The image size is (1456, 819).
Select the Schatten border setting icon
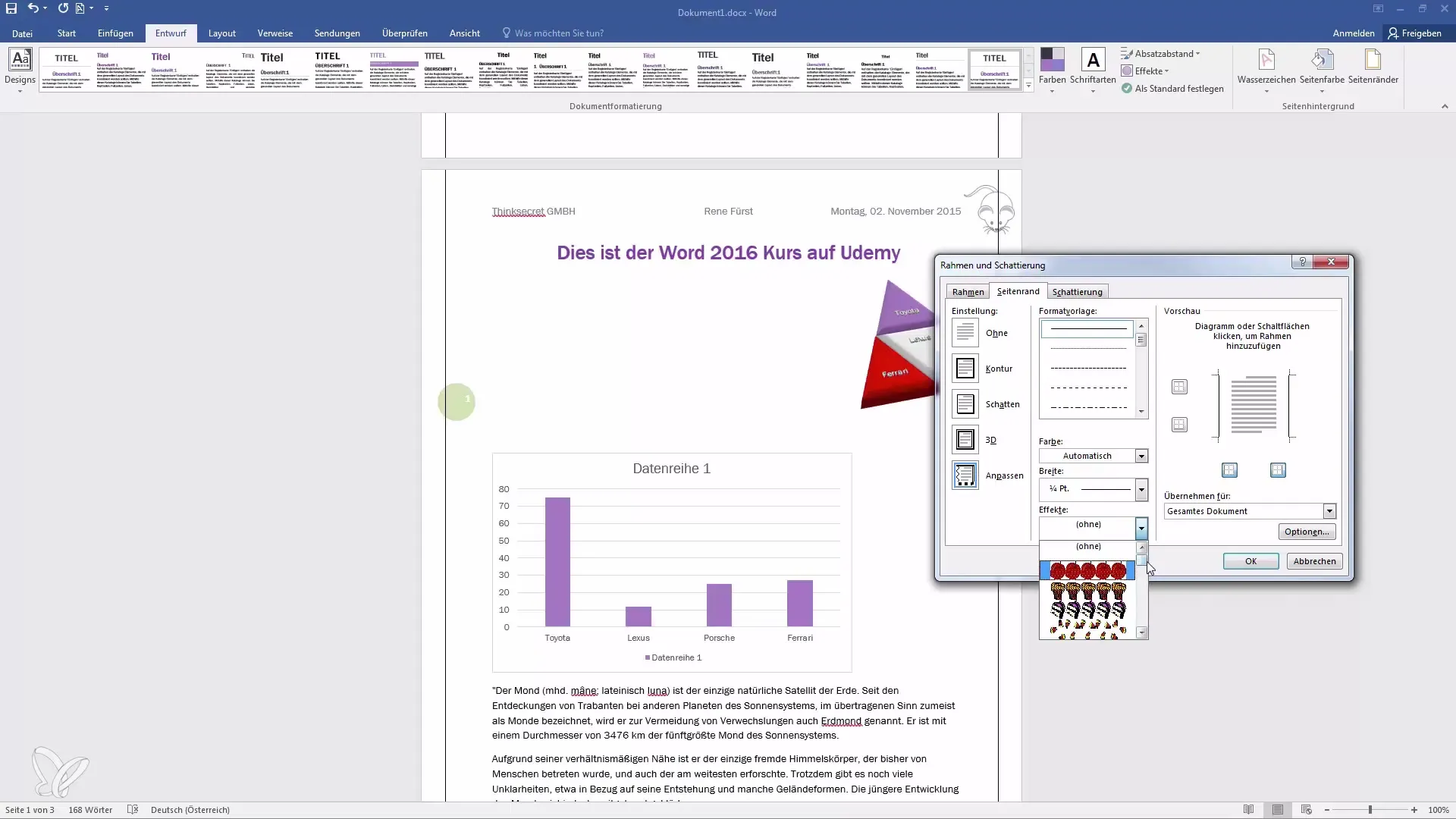965,404
